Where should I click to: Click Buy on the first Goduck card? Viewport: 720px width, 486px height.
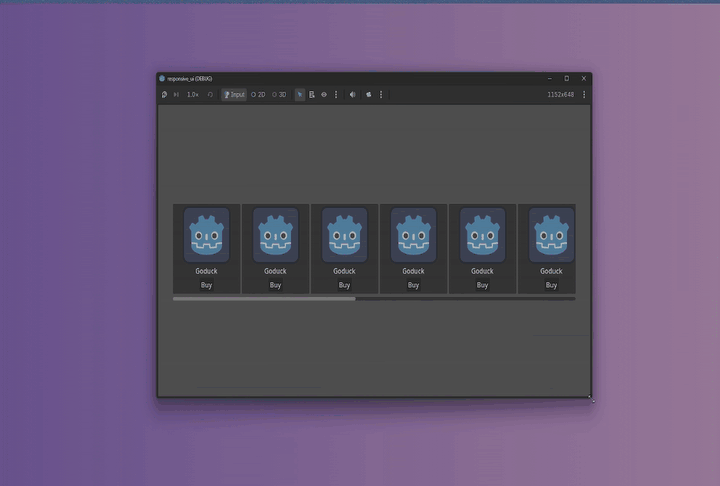206,285
